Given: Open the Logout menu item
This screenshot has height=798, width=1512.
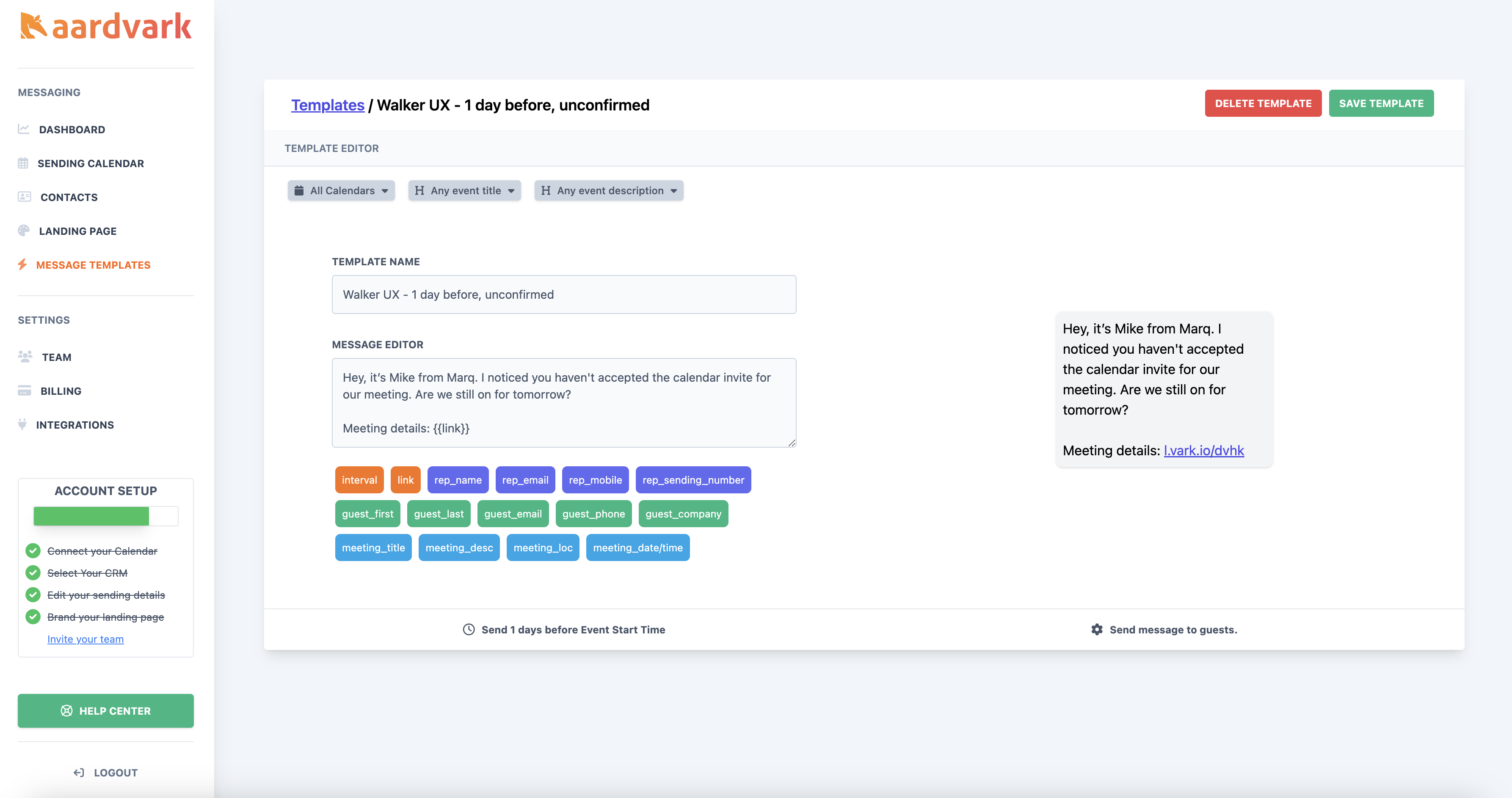Looking at the screenshot, I should [106, 773].
